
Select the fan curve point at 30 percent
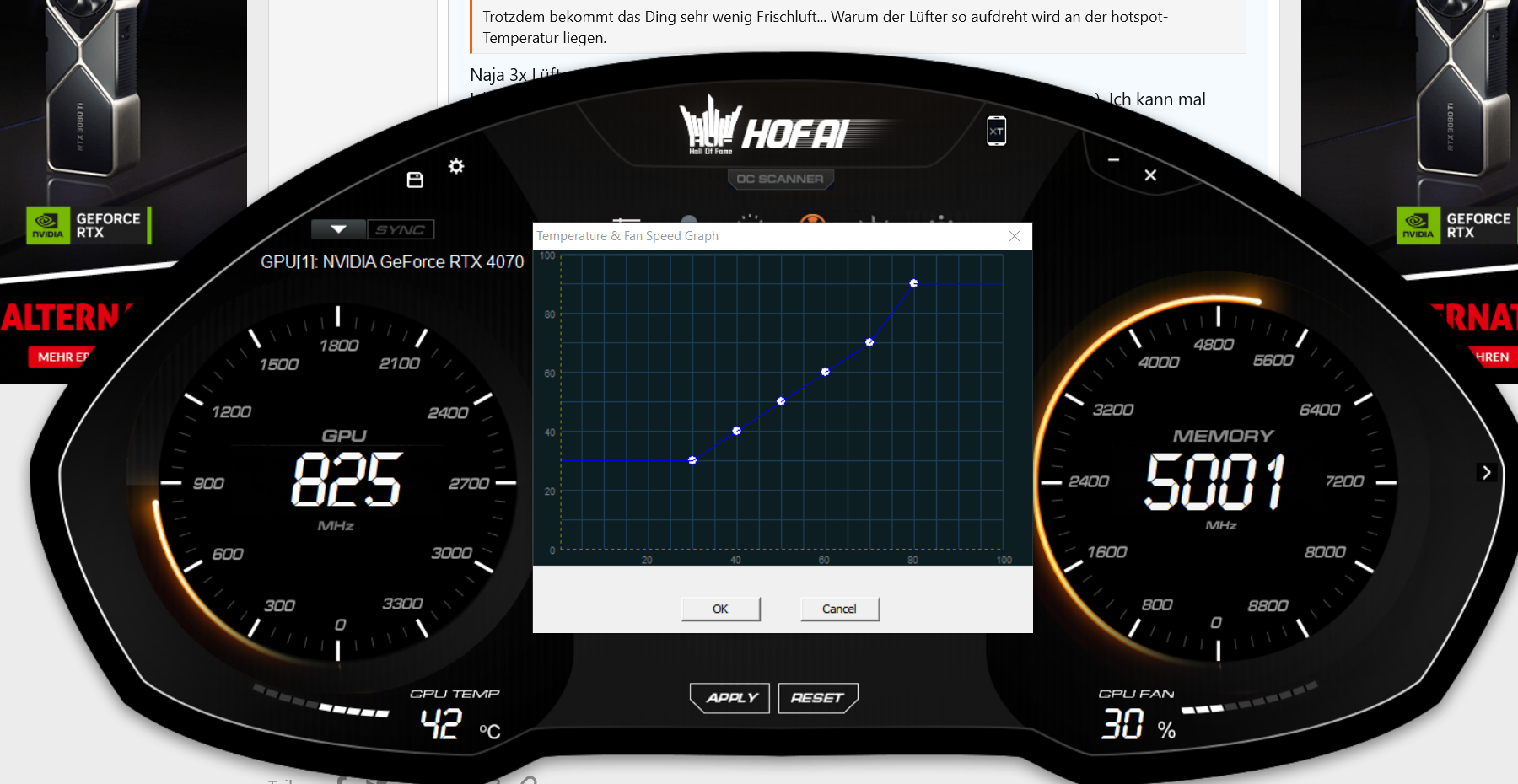(692, 460)
